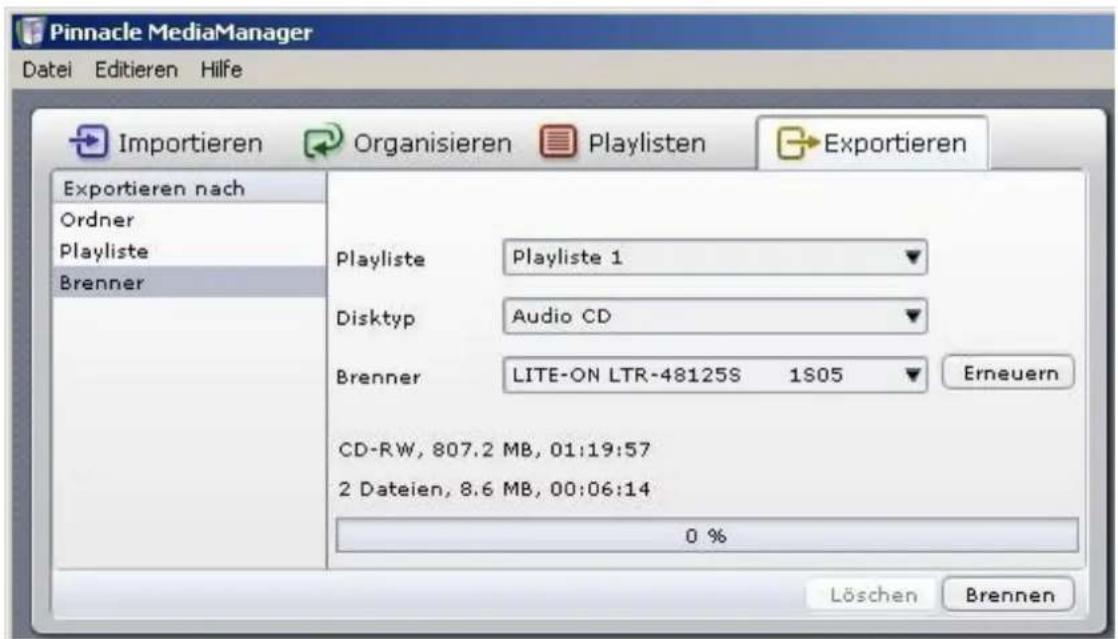The width and height of the screenshot is (1118, 639).
Task: Open the Playlisten tab
Action: [x=623, y=142]
